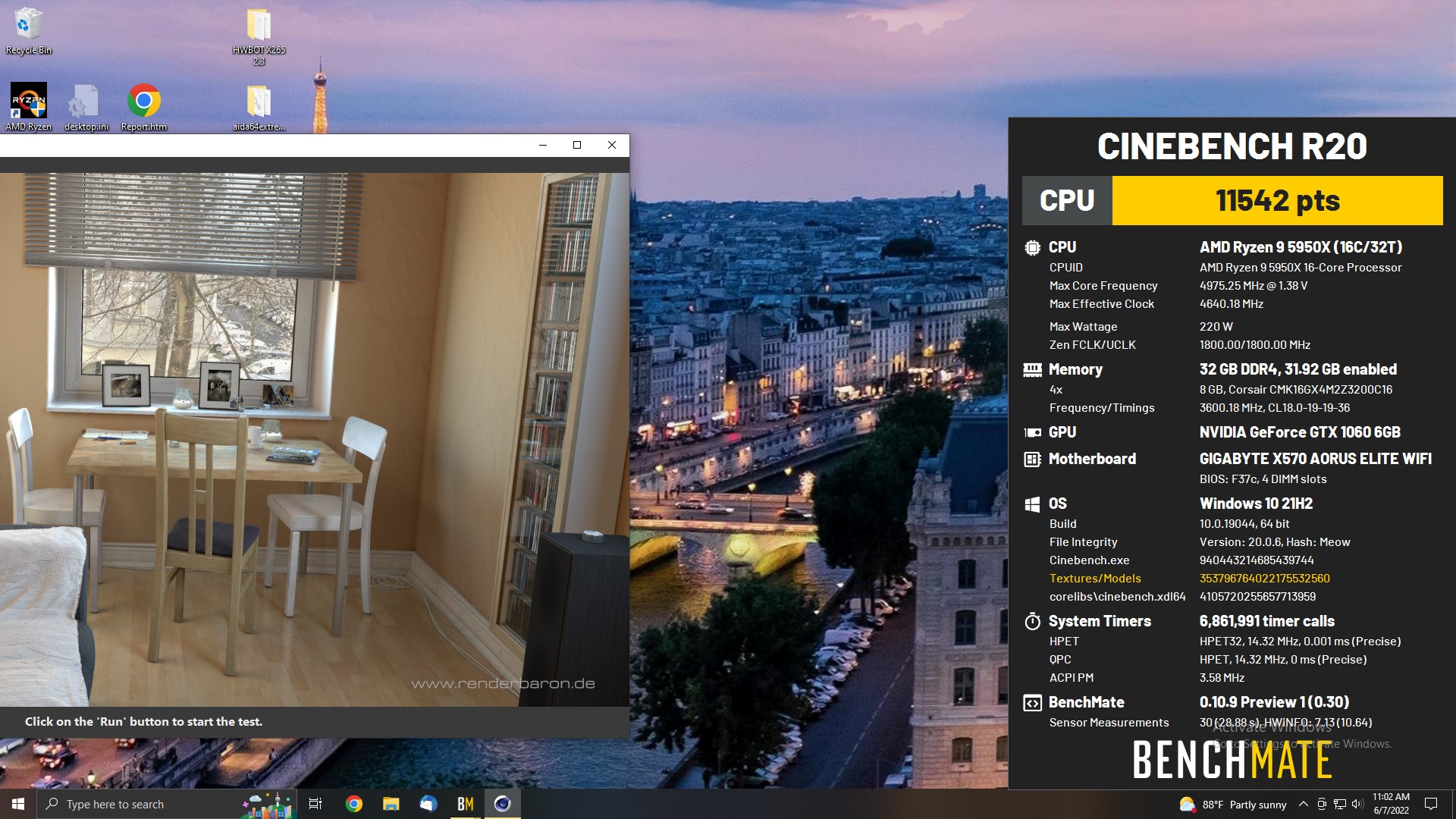Click the BENCHMATE logo at panel bottom

tap(1232, 760)
